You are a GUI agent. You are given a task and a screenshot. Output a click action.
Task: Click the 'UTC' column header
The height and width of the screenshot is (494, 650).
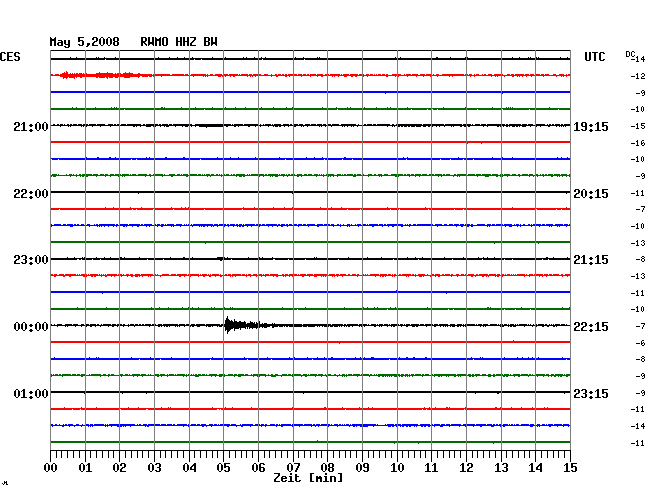click(x=594, y=57)
